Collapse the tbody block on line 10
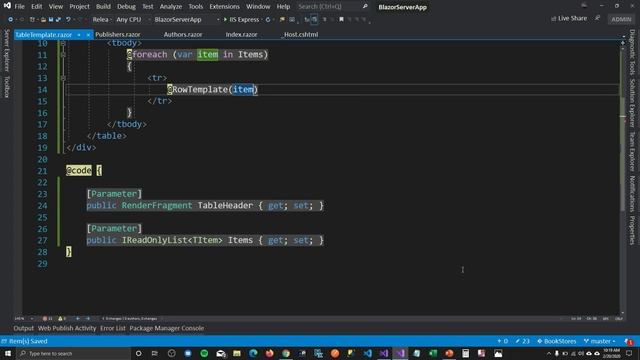This screenshot has height=360, width=640. (x=63, y=43)
